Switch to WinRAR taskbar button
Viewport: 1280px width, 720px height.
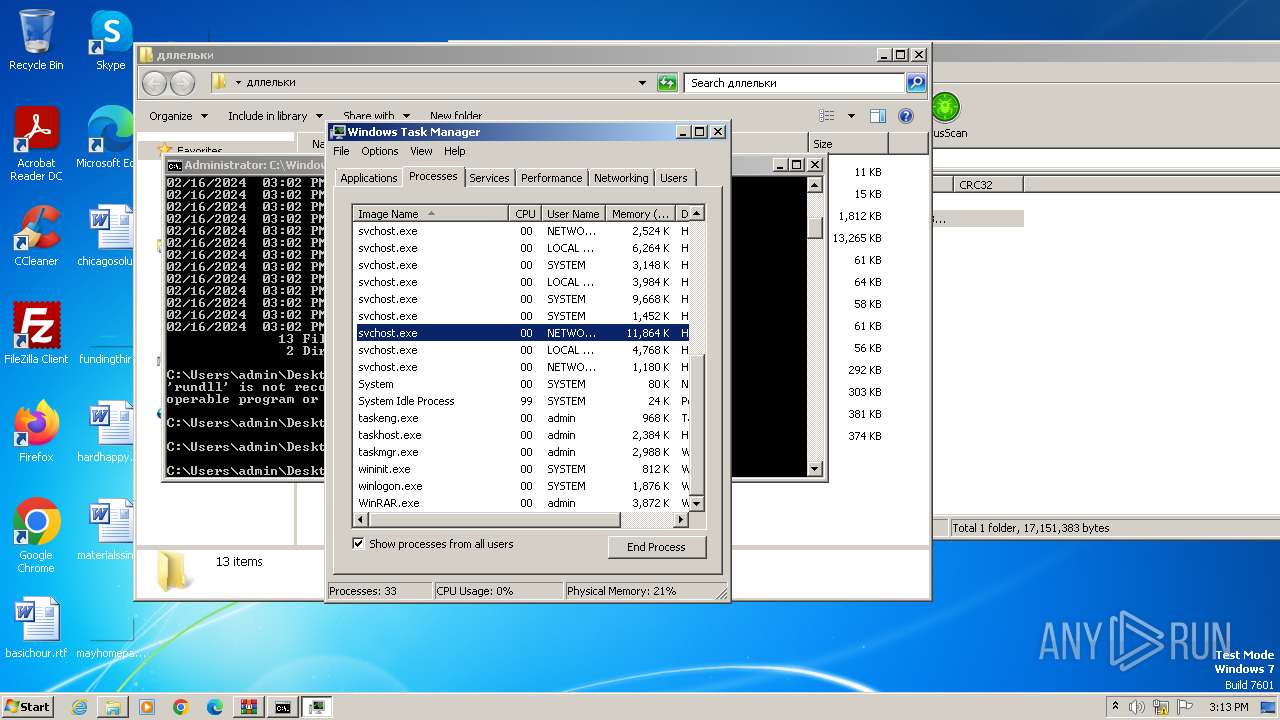249,707
